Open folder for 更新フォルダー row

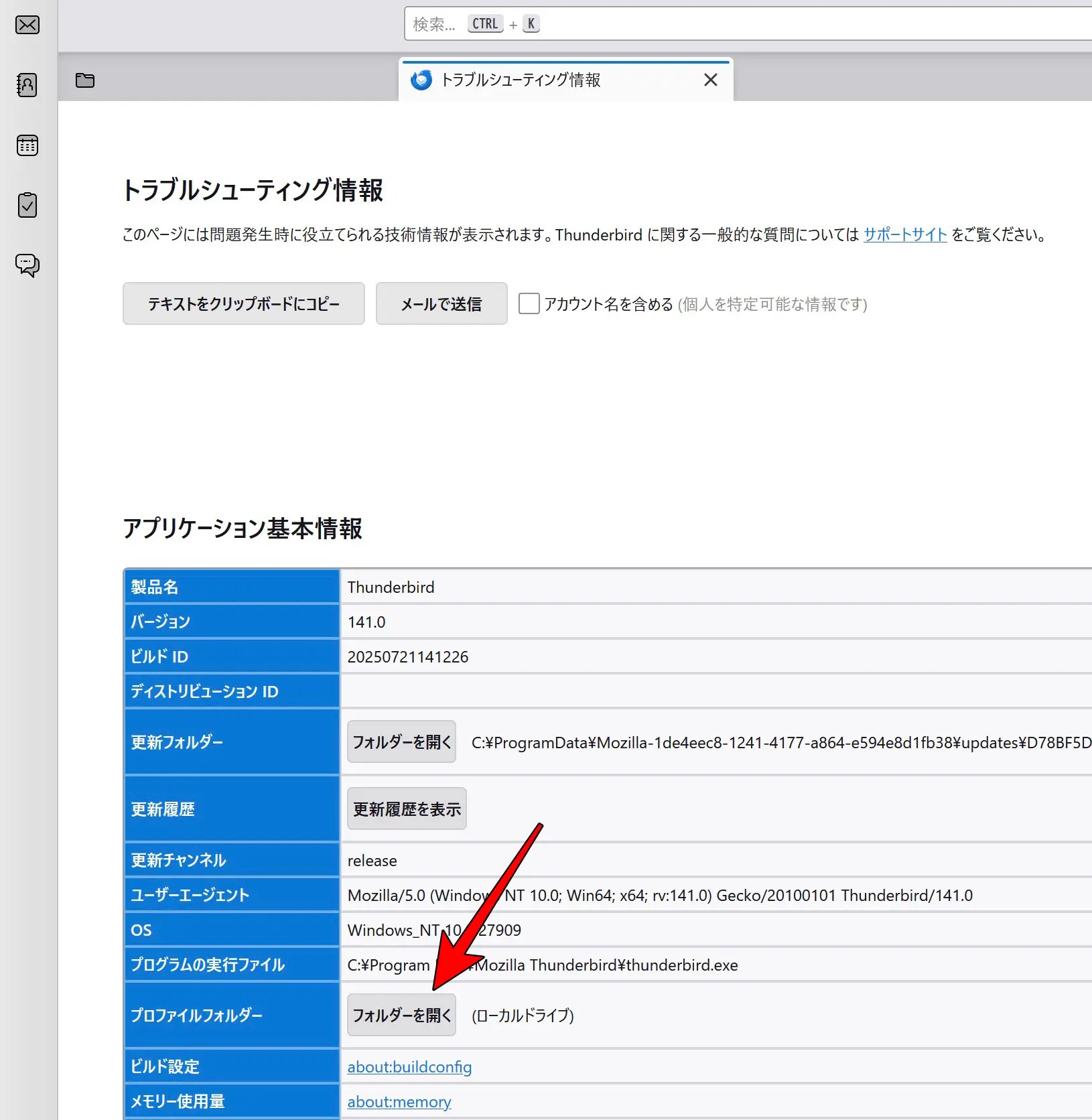tap(402, 742)
